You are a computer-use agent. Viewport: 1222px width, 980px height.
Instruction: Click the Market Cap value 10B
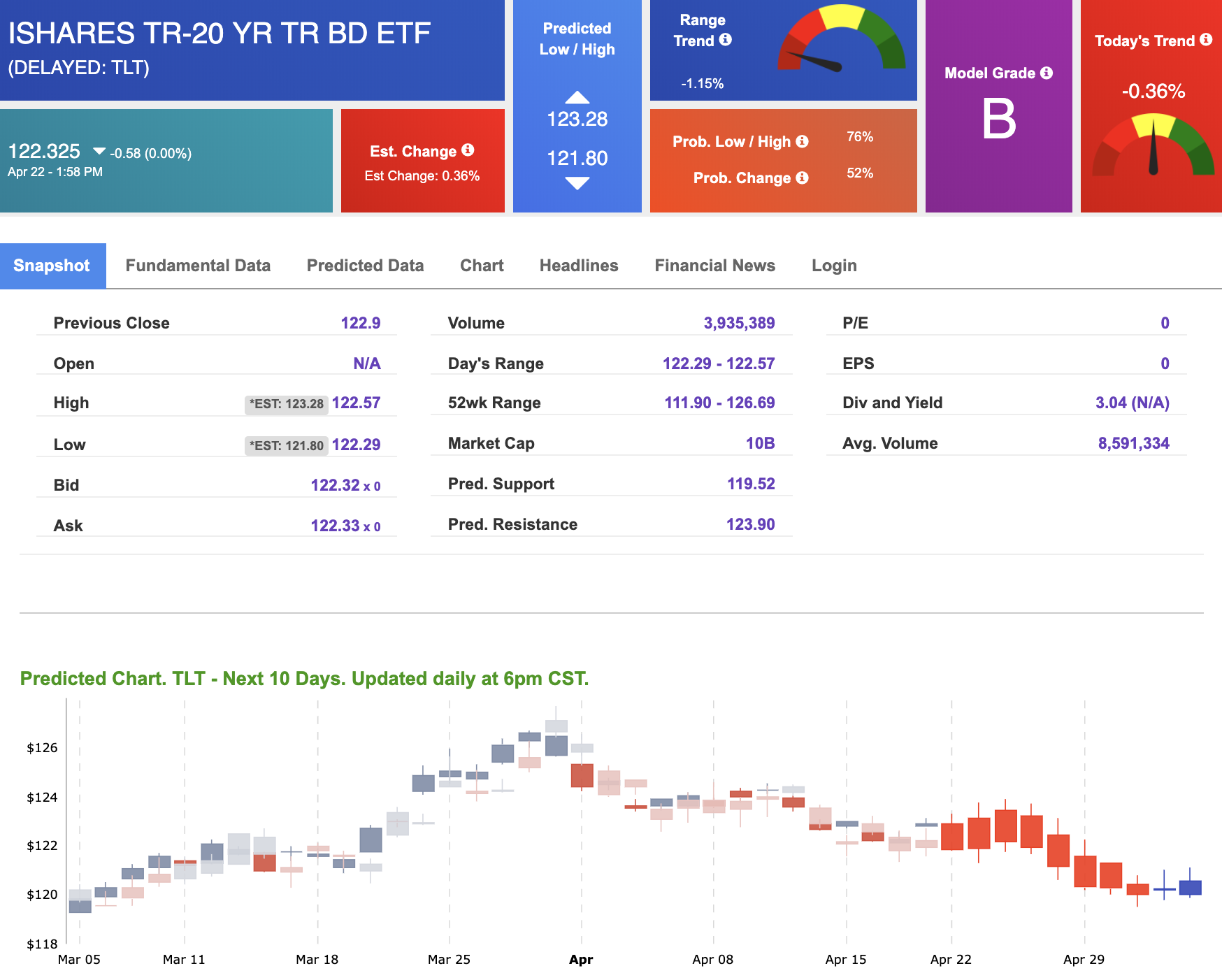point(760,443)
